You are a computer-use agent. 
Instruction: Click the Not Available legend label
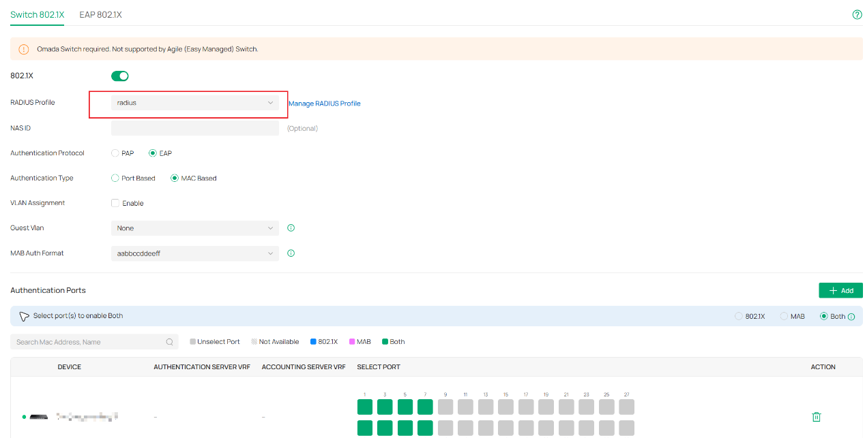(x=279, y=342)
